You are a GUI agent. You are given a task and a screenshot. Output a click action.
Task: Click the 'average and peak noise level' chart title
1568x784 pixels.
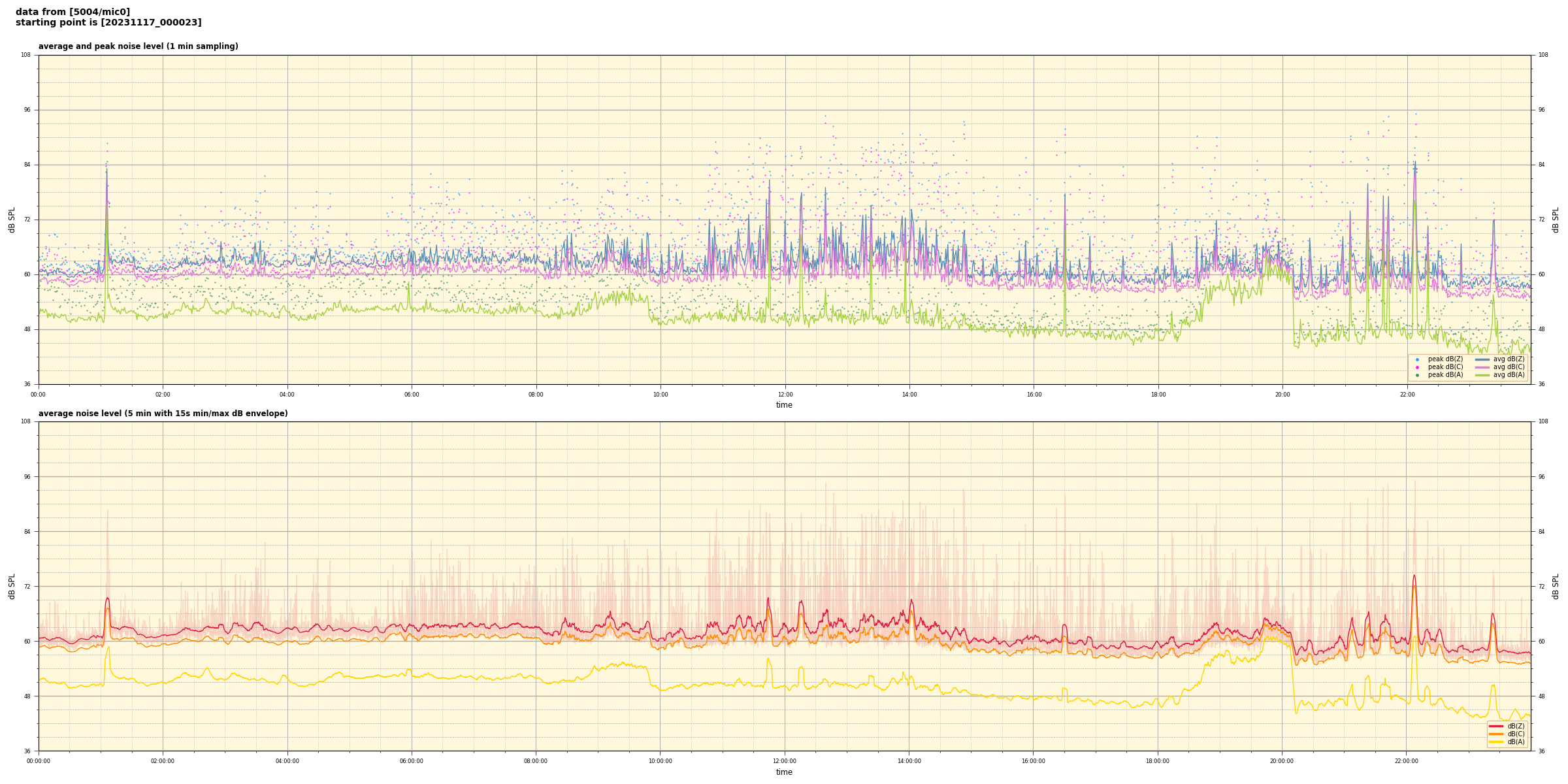click(x=138, y=46)
